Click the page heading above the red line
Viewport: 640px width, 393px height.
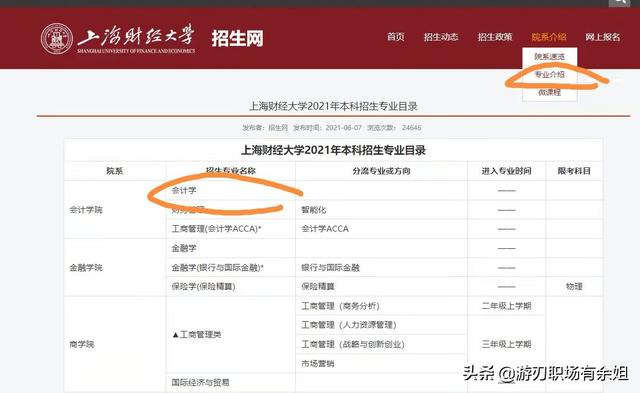333,107
